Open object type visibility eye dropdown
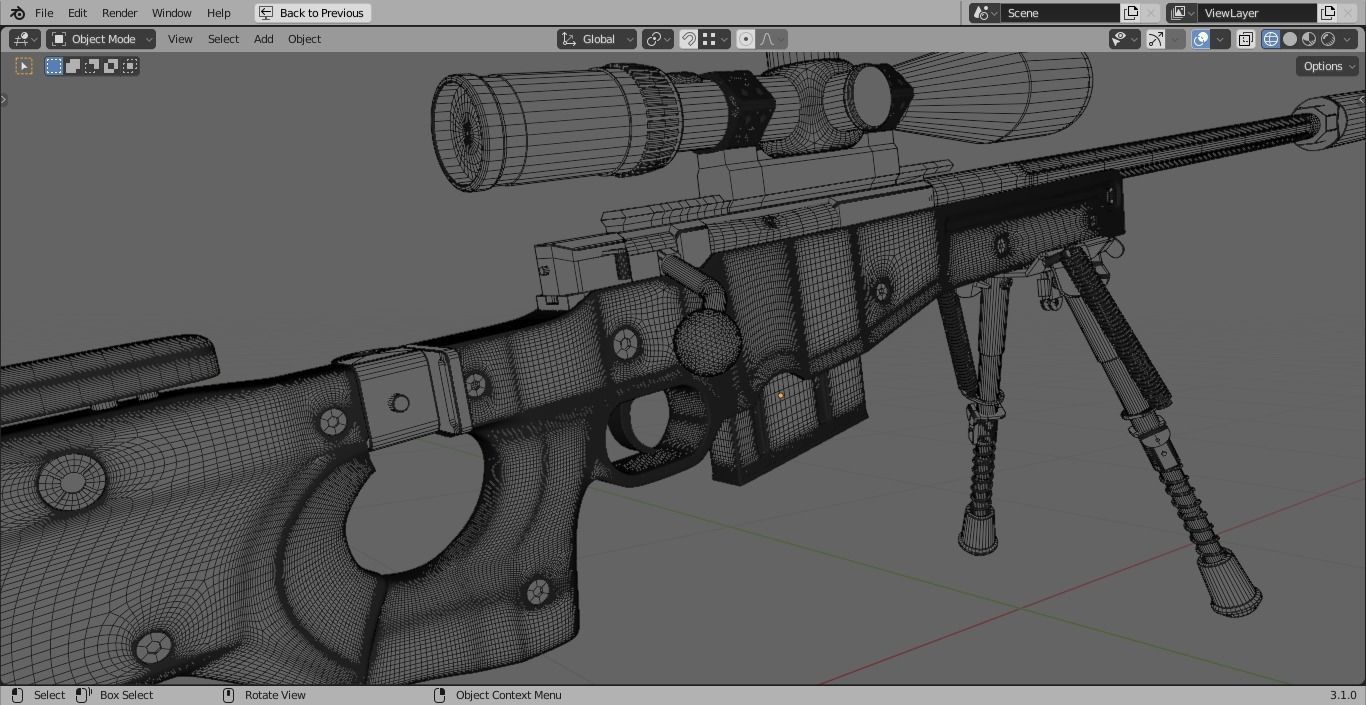Screen dimensions: 1366x705 pyautogui.click(x=1125, y=39)
